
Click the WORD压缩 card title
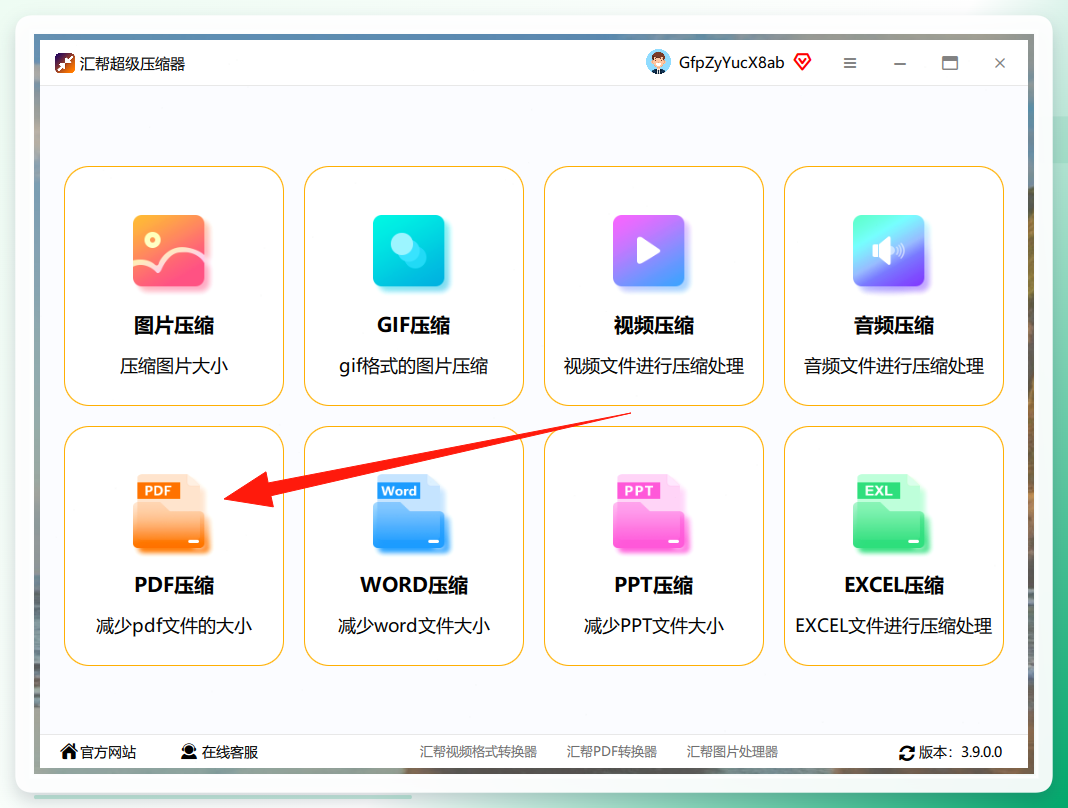click(x=414, y=585)
